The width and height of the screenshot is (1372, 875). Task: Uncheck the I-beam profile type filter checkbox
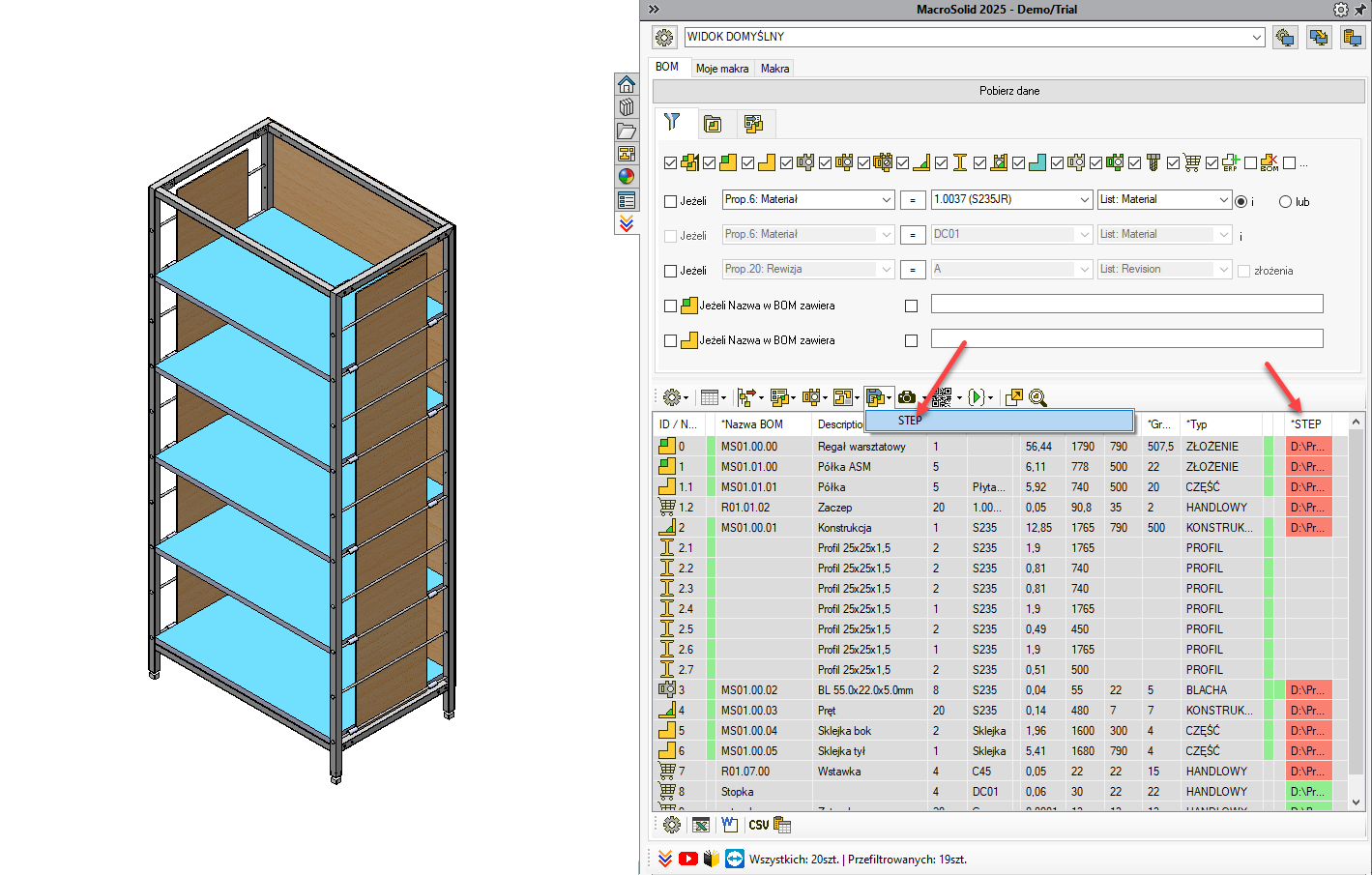(x=941, y=163)
